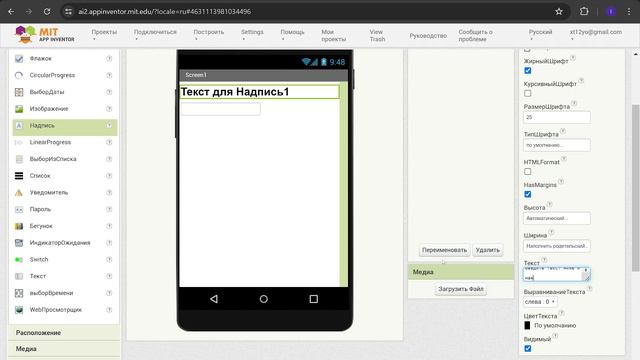Image resolution: width=640 pixels, height=360 pixels.
Task: Select the Флажок checkbox component icon
Action: click(x=19, y=59)
